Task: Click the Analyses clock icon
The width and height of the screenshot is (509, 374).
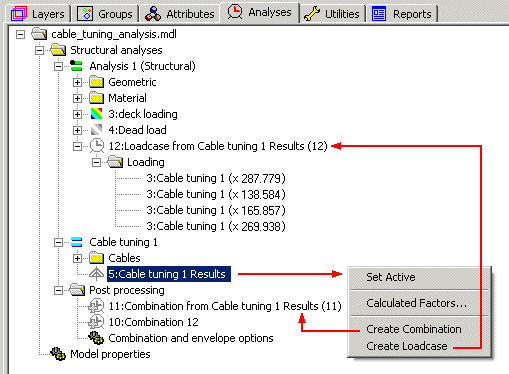Action: coord(235,12)
